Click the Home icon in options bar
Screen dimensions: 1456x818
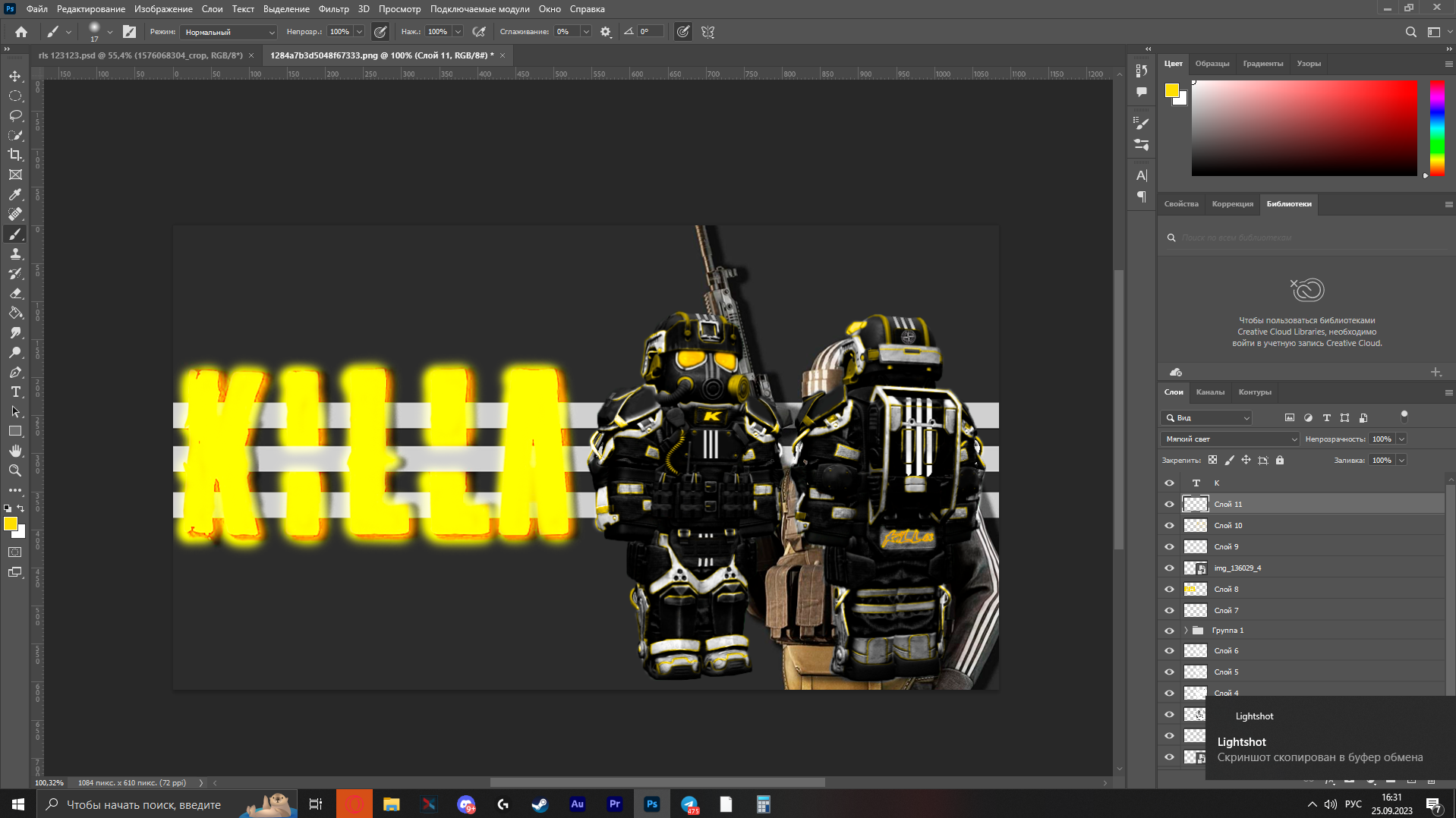21,32
